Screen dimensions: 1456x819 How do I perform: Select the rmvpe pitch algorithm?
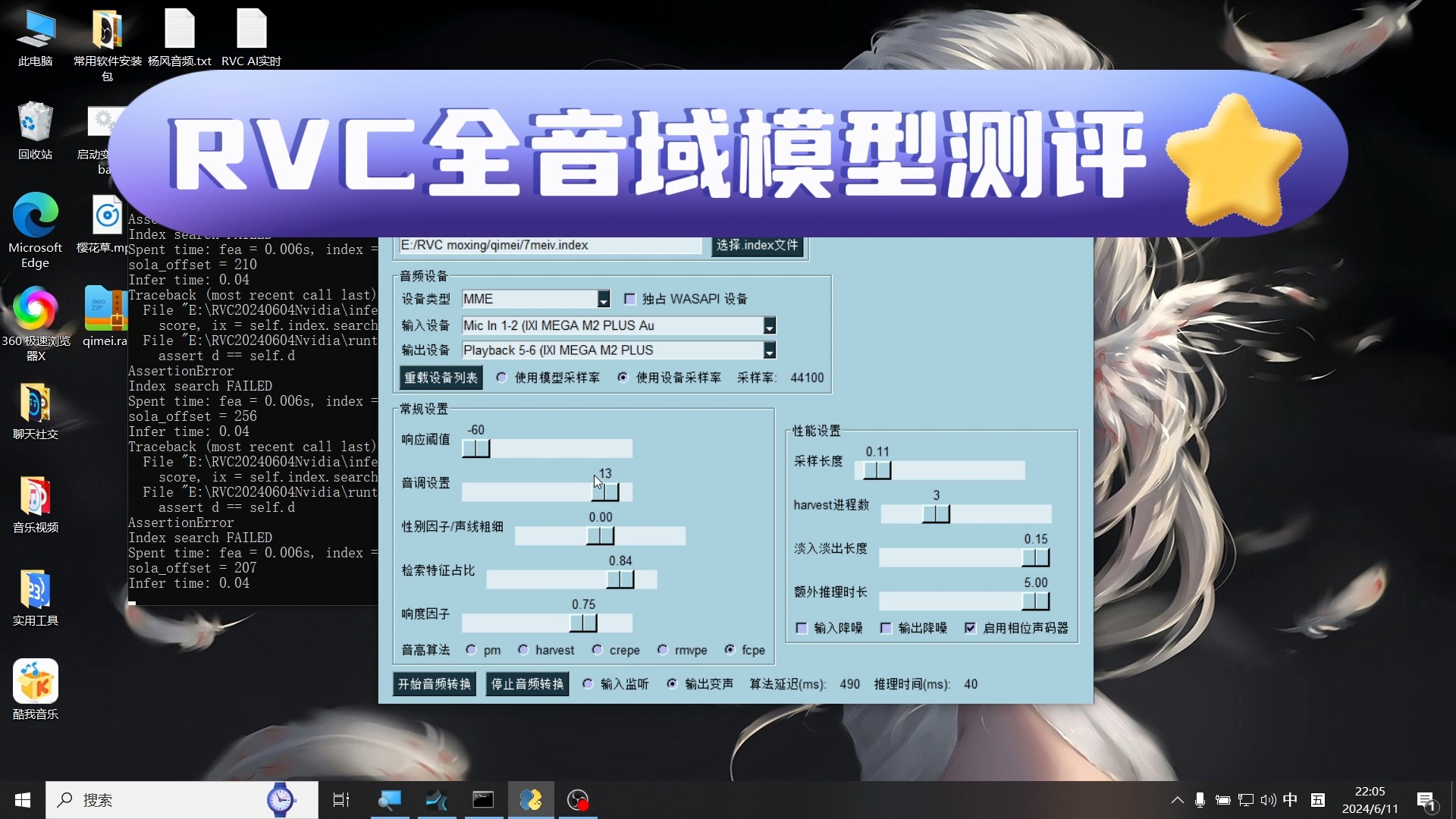click(x=663, y=650)
